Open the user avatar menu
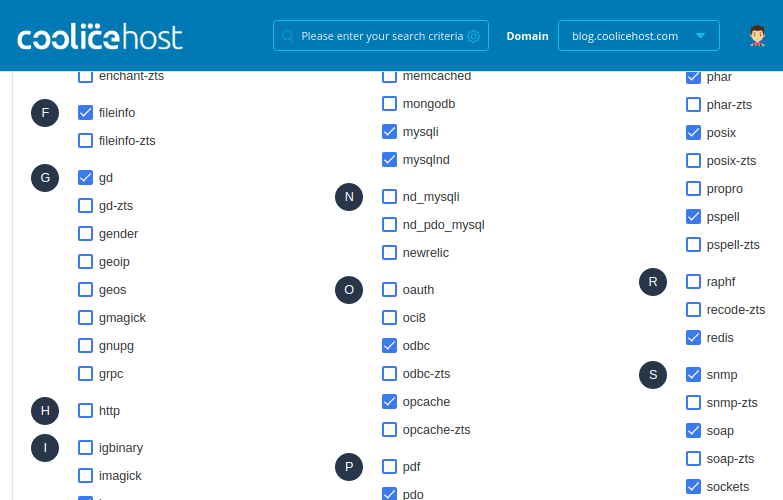Screen dimensions: 783x500 [757, 36]
